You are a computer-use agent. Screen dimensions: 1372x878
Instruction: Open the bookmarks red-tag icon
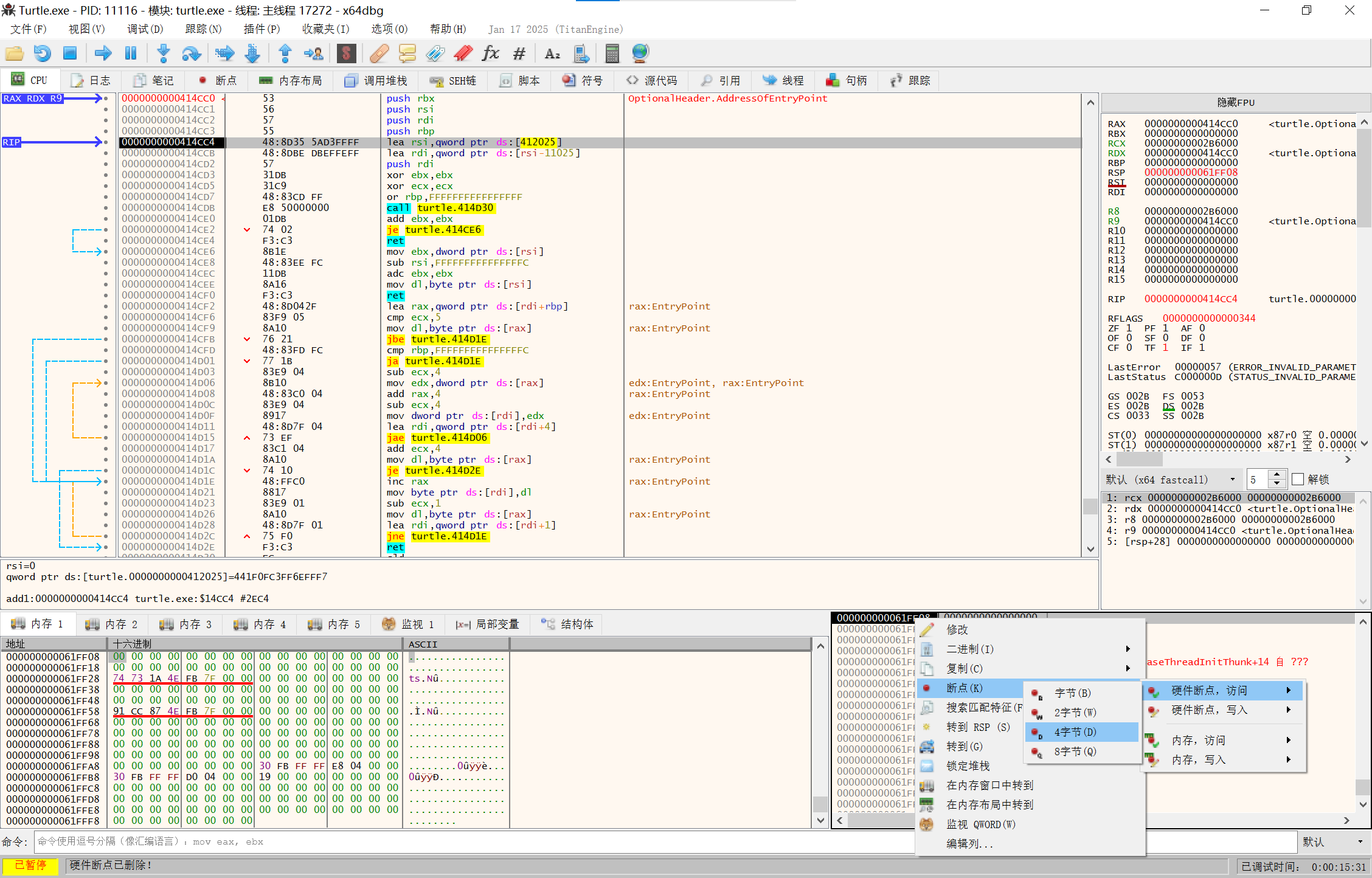click(x=463, y=54)
